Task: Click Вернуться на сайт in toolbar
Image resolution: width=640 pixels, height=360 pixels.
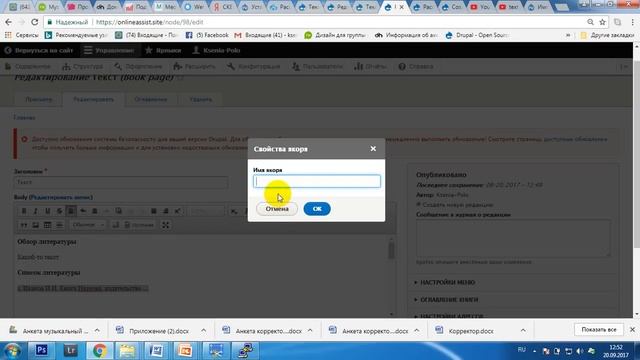Action: click(39, 50)
